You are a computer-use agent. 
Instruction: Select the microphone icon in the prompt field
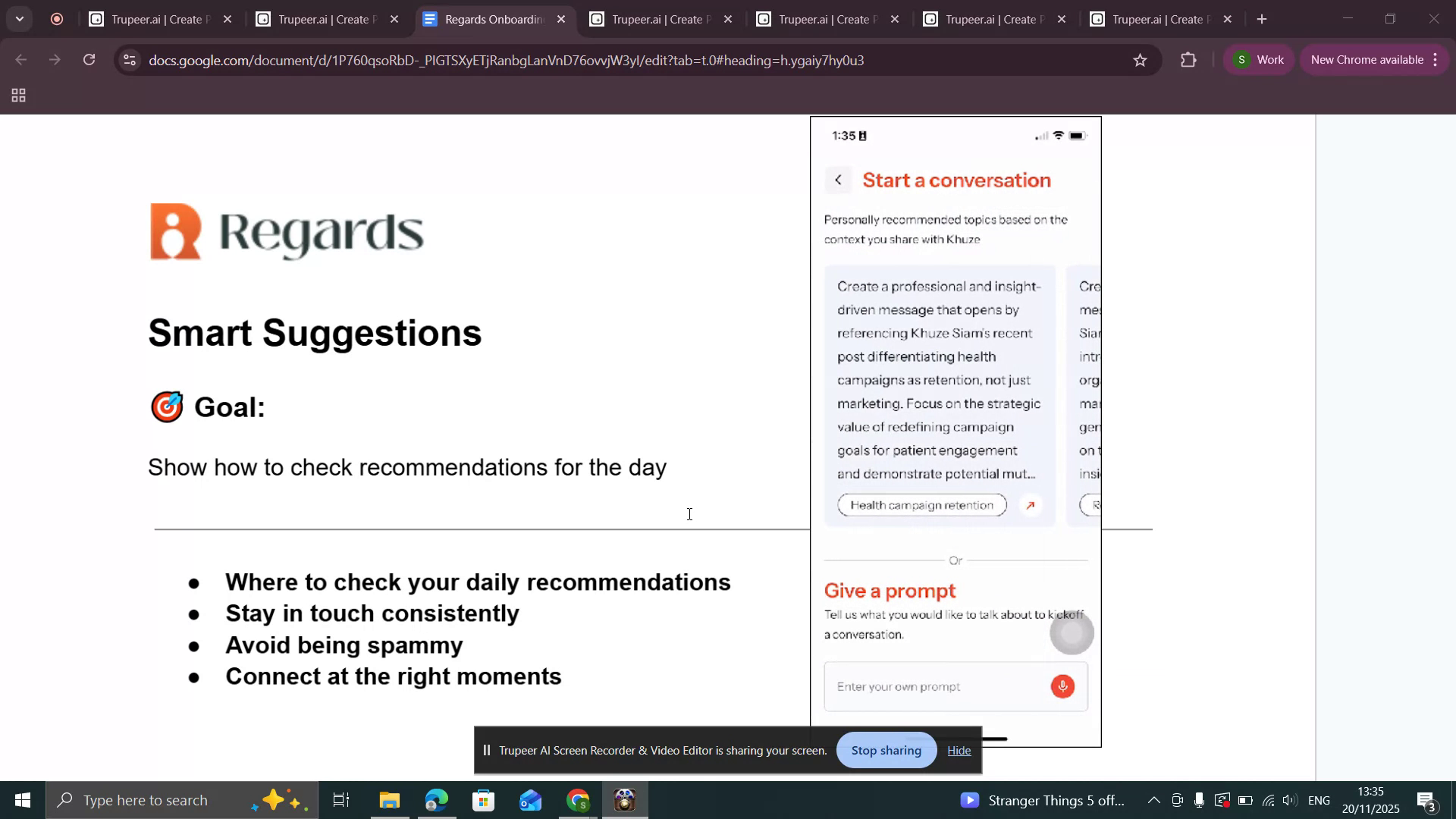1062,686
